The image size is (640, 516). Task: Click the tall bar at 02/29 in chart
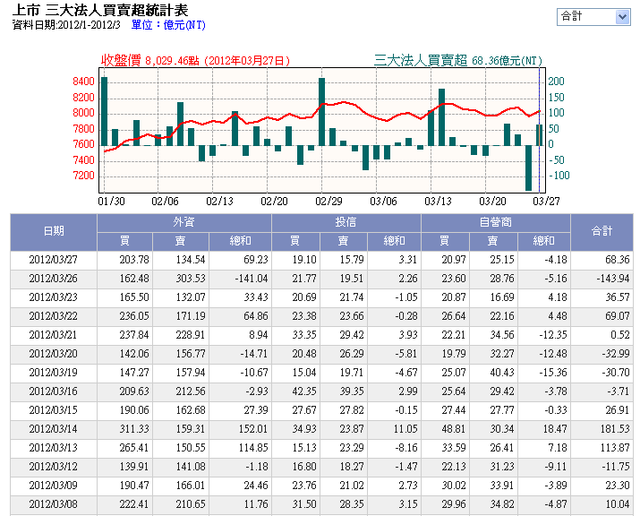[322, 112]
